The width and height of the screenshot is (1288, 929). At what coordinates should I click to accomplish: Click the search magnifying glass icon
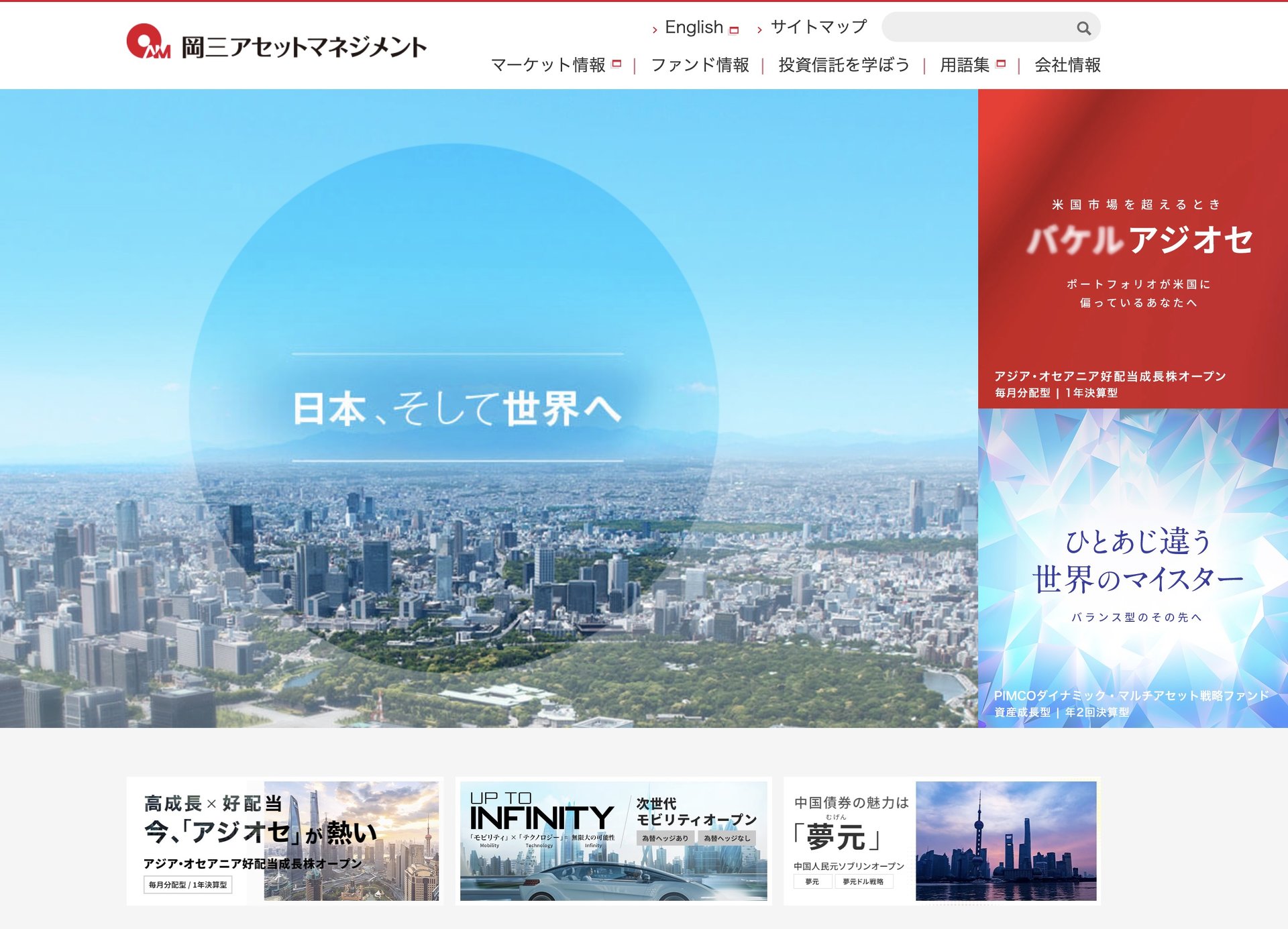point(1083,28)
